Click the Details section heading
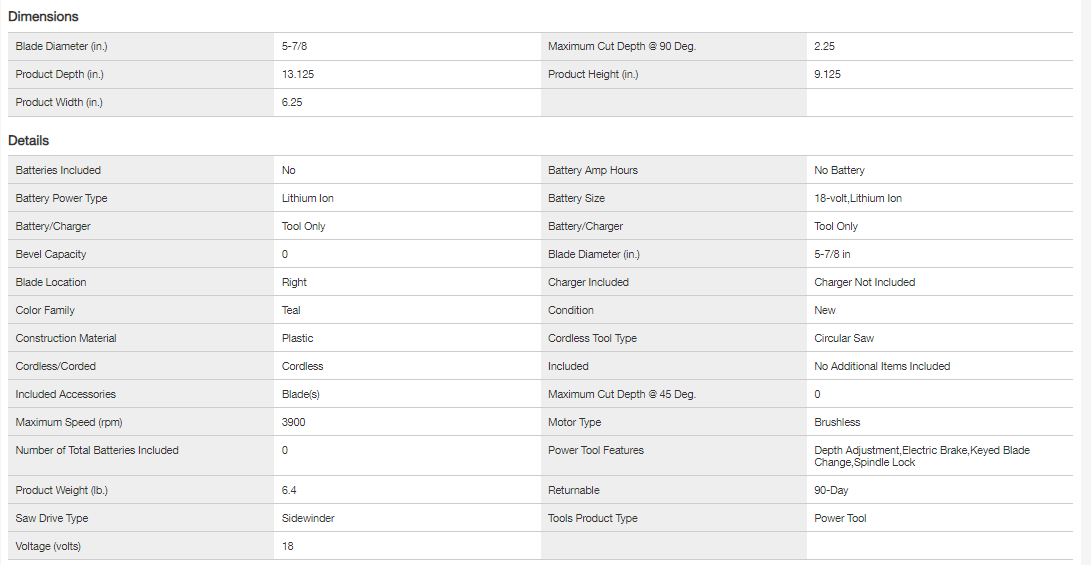 pyautogui.click(x=29, y=141)
